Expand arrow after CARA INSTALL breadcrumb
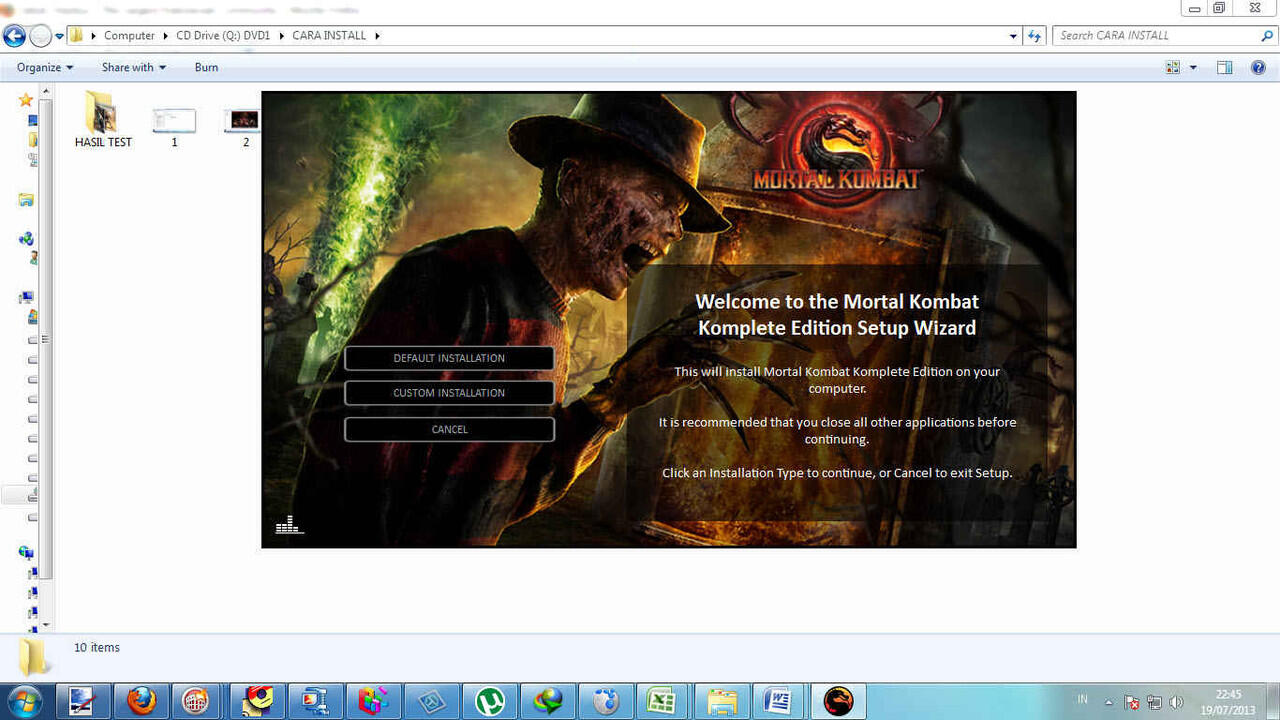 tap(378, 35)
